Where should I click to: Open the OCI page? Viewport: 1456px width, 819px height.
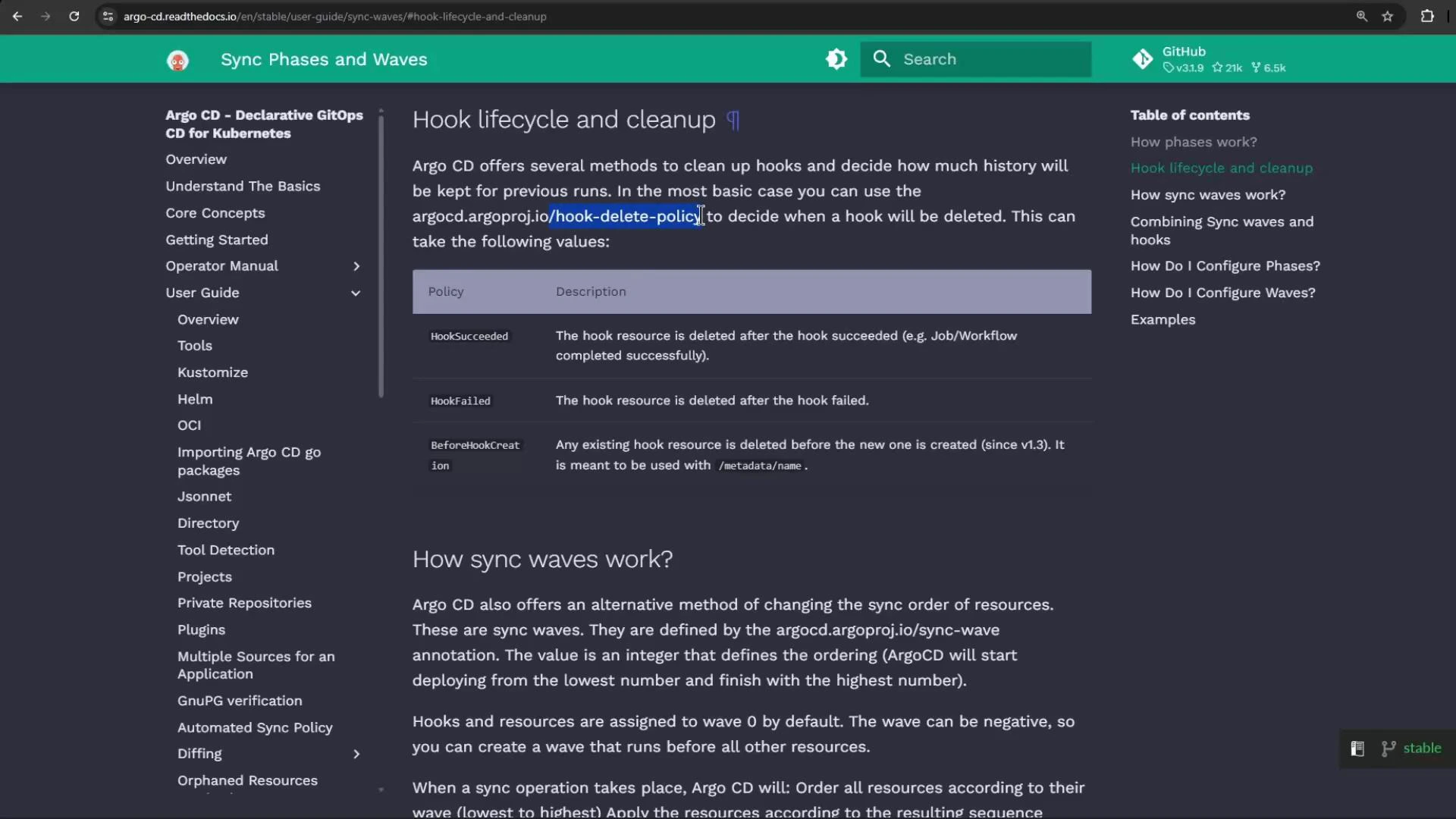(189, 425)
